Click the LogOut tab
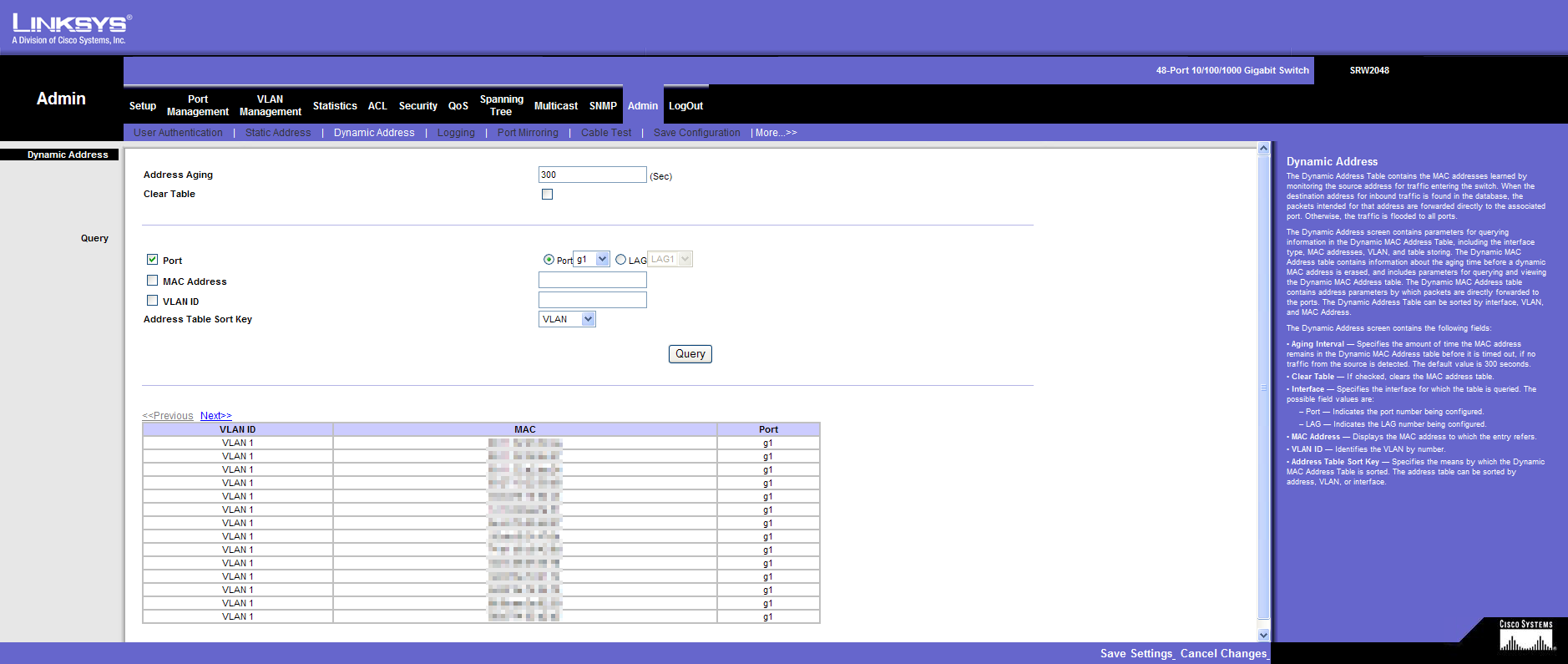 click(x=685, y=106)
